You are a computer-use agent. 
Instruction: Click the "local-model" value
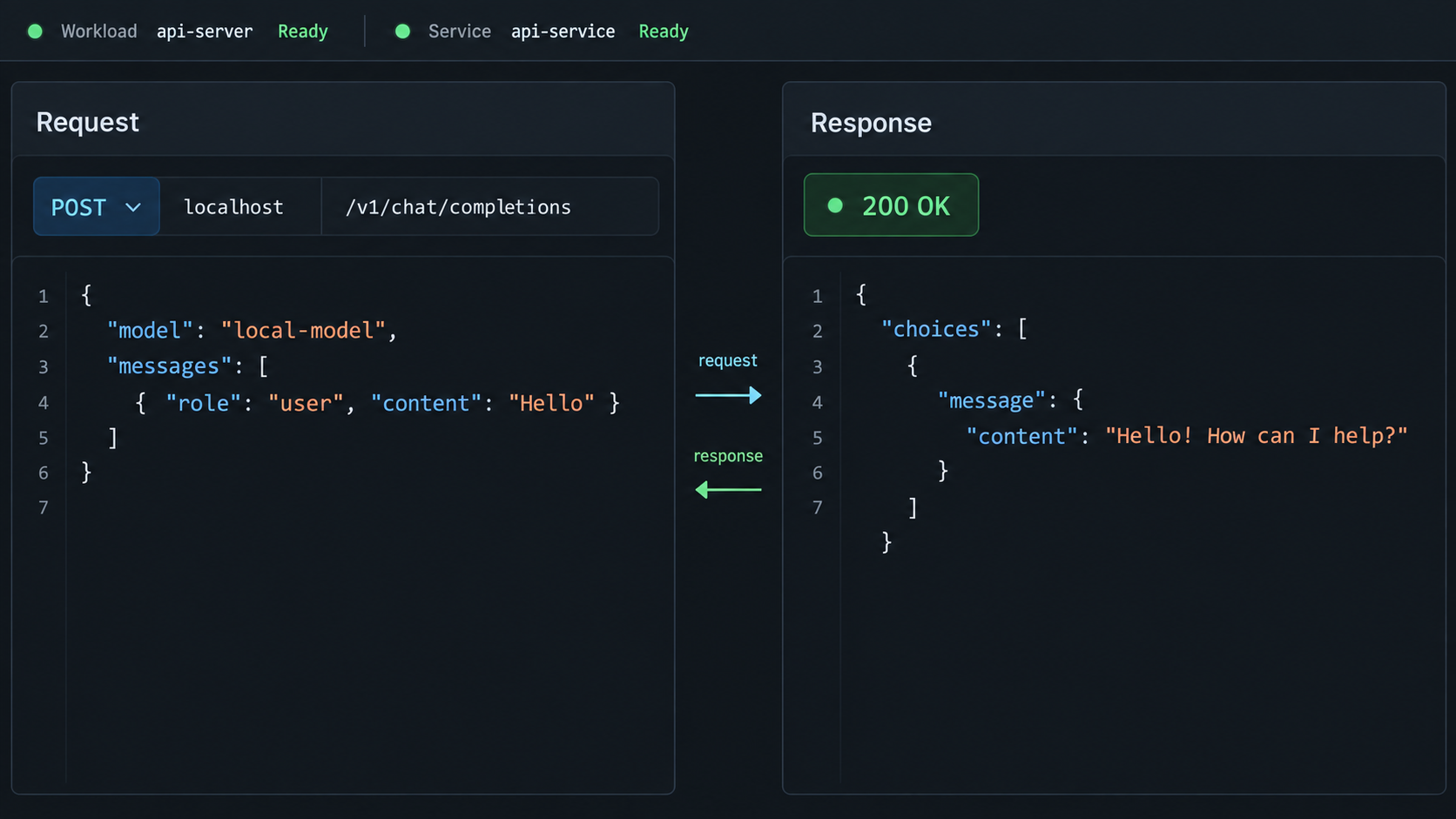pos(303,331)
